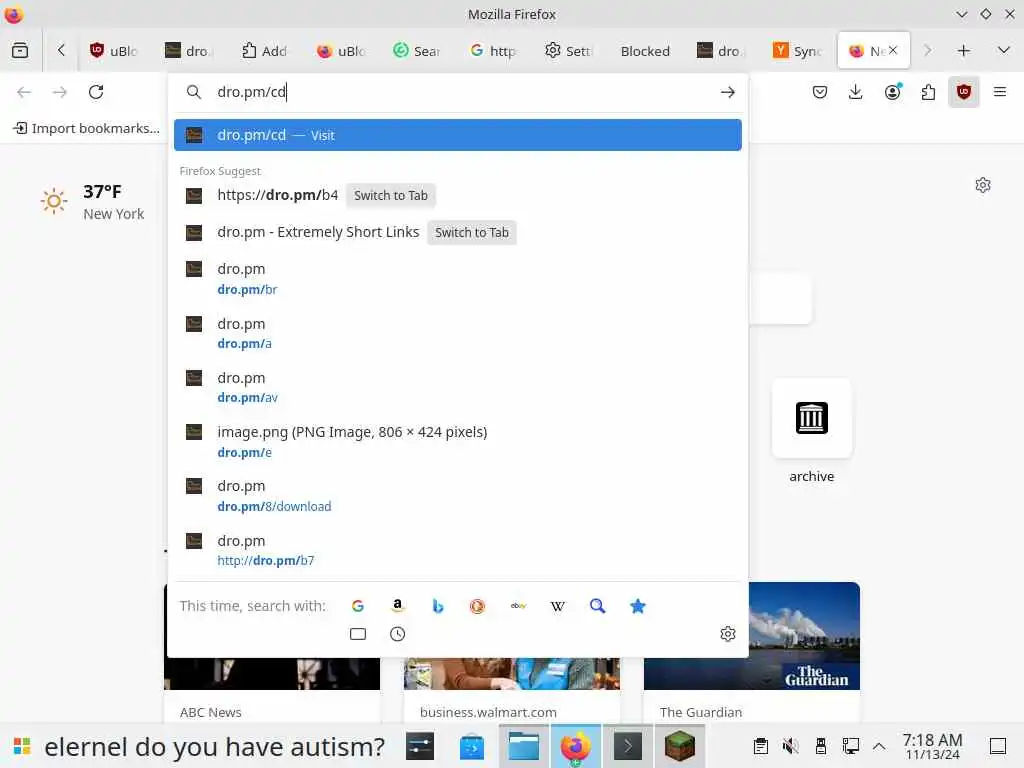Toggle the muted volume tray icon

click(x=790, y=746)
